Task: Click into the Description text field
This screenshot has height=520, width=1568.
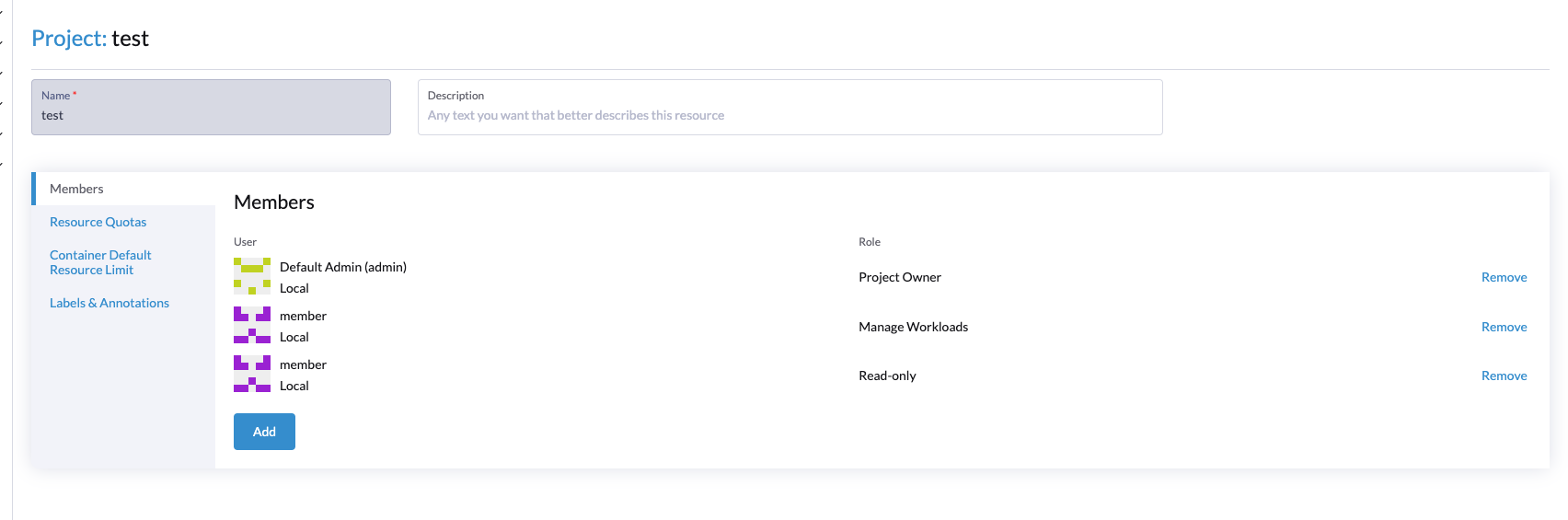Action: 790,107
